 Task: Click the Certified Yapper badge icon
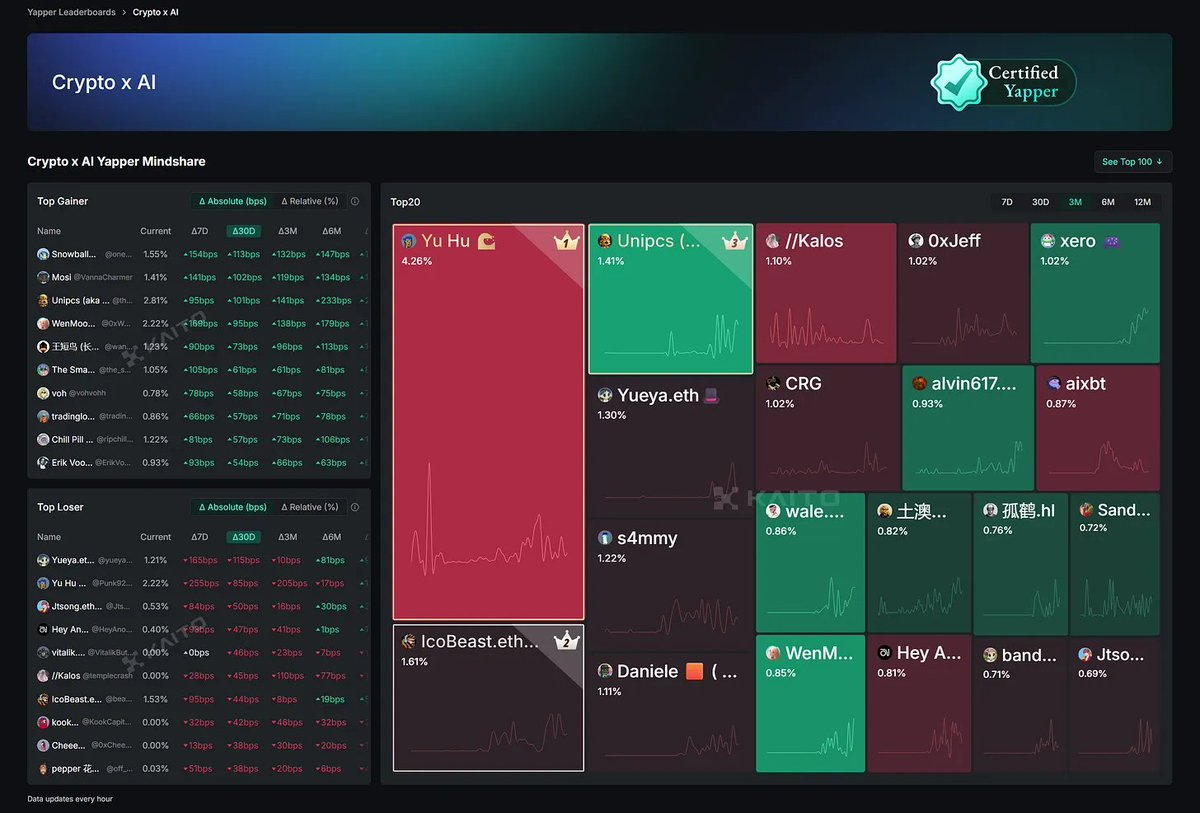(x=959, y=82)
